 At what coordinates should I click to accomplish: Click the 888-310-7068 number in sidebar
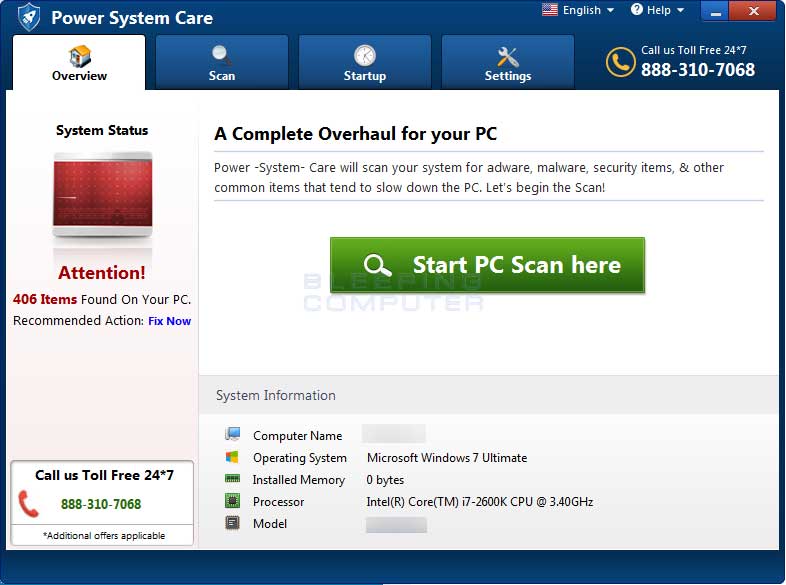[x=101, y=504]
